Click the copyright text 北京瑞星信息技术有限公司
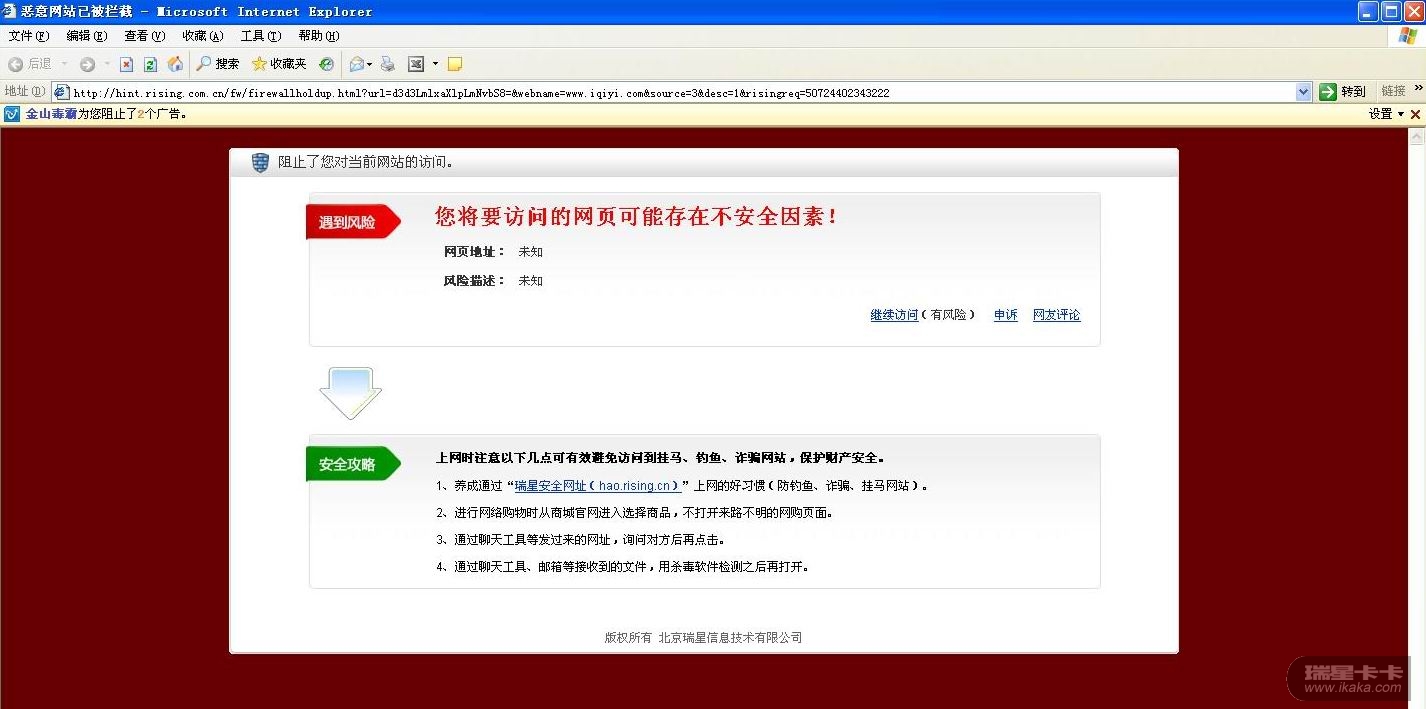 coord(730,638)
